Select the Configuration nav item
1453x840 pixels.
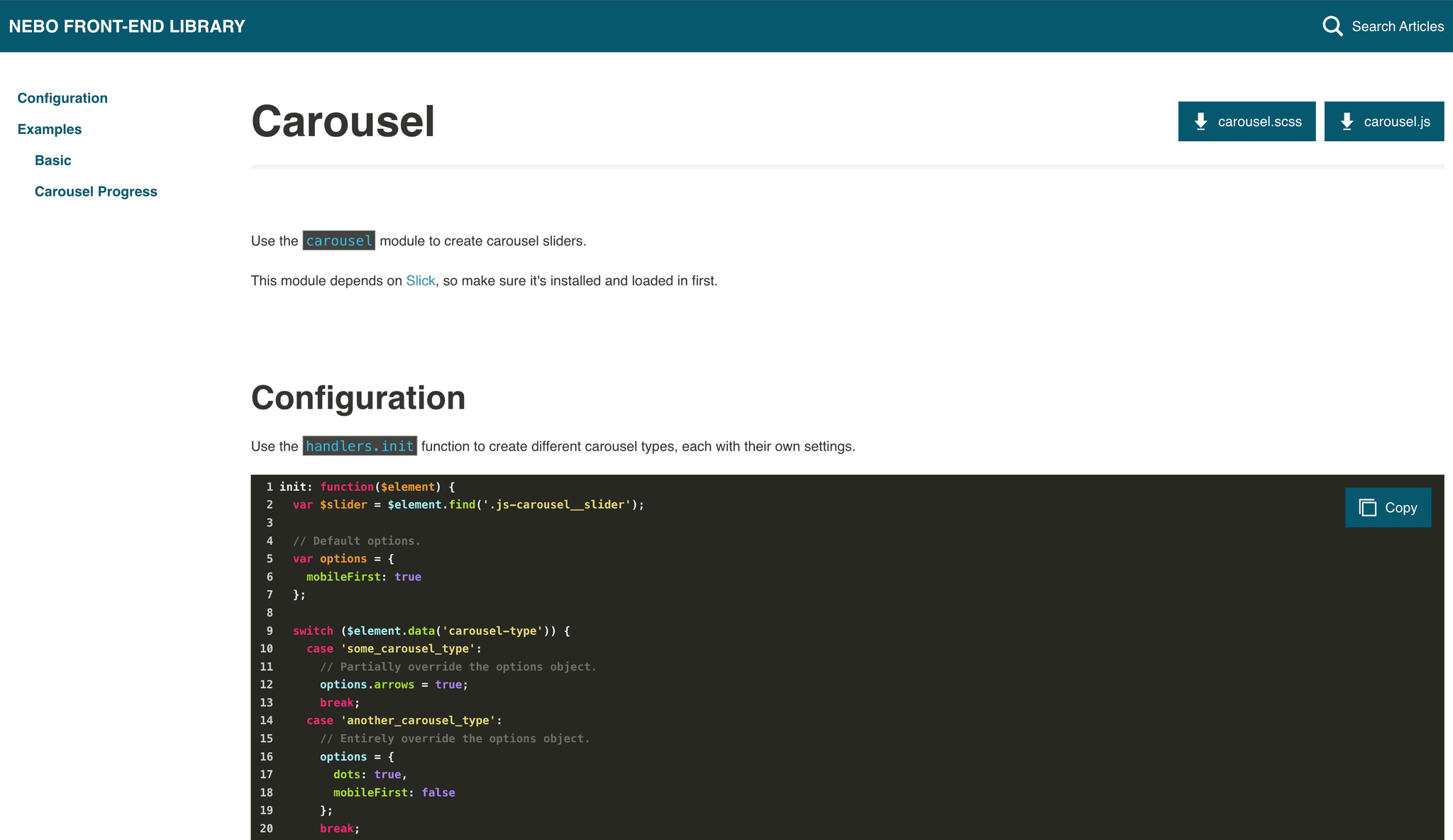point(62,97)
